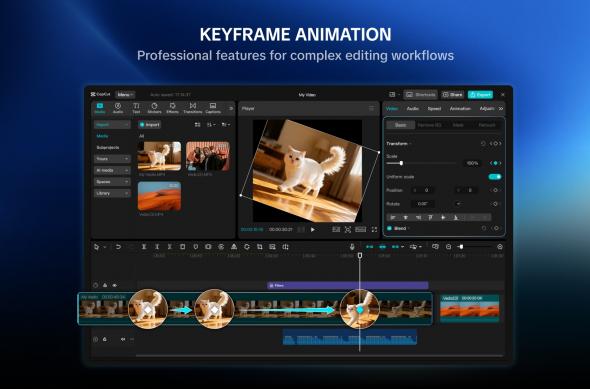Screen dimensions: 590x389
Task: Switch to the Audio properties tab
Action: [x=413, y=108]
